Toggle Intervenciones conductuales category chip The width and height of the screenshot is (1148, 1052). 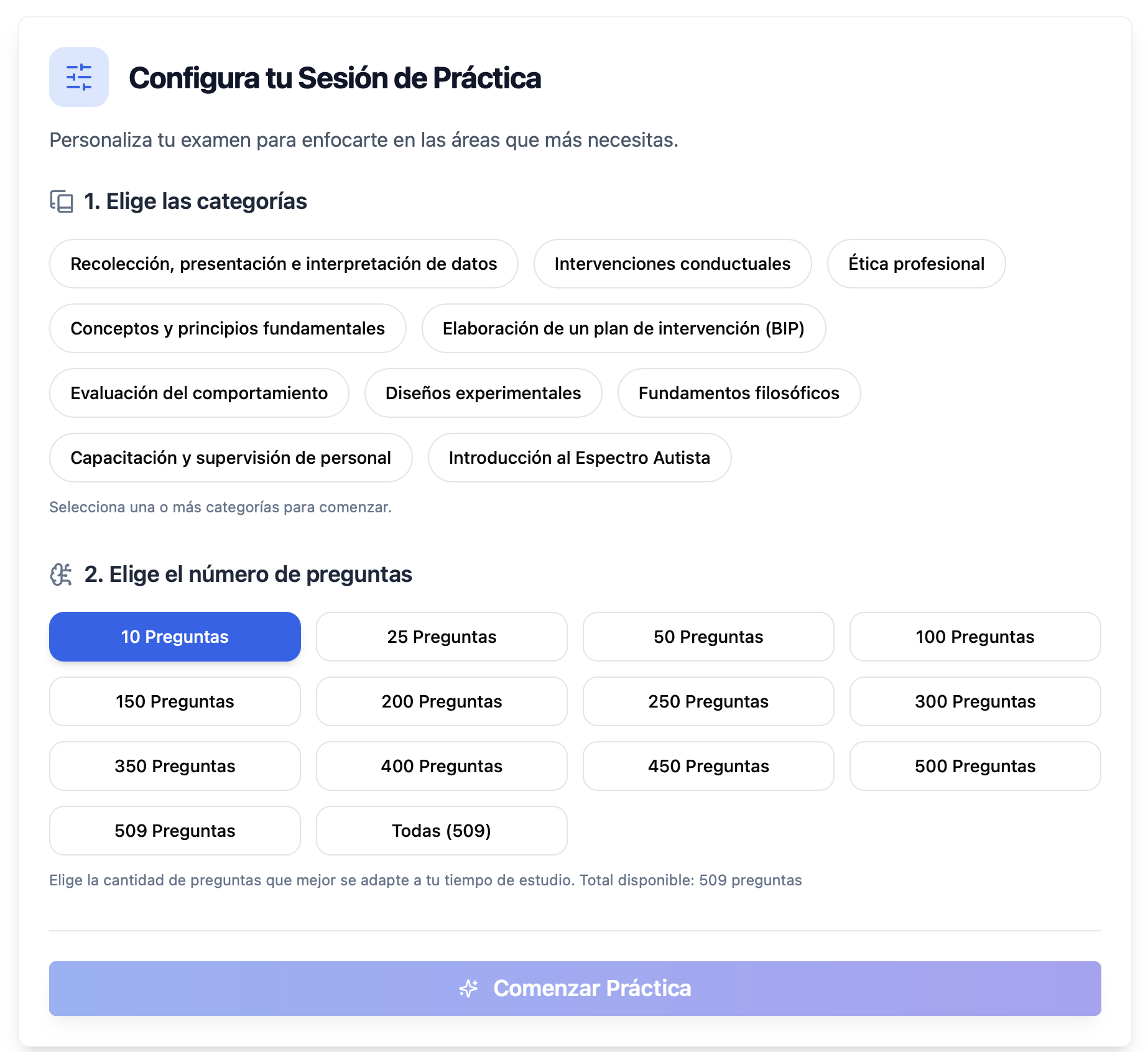672,264
